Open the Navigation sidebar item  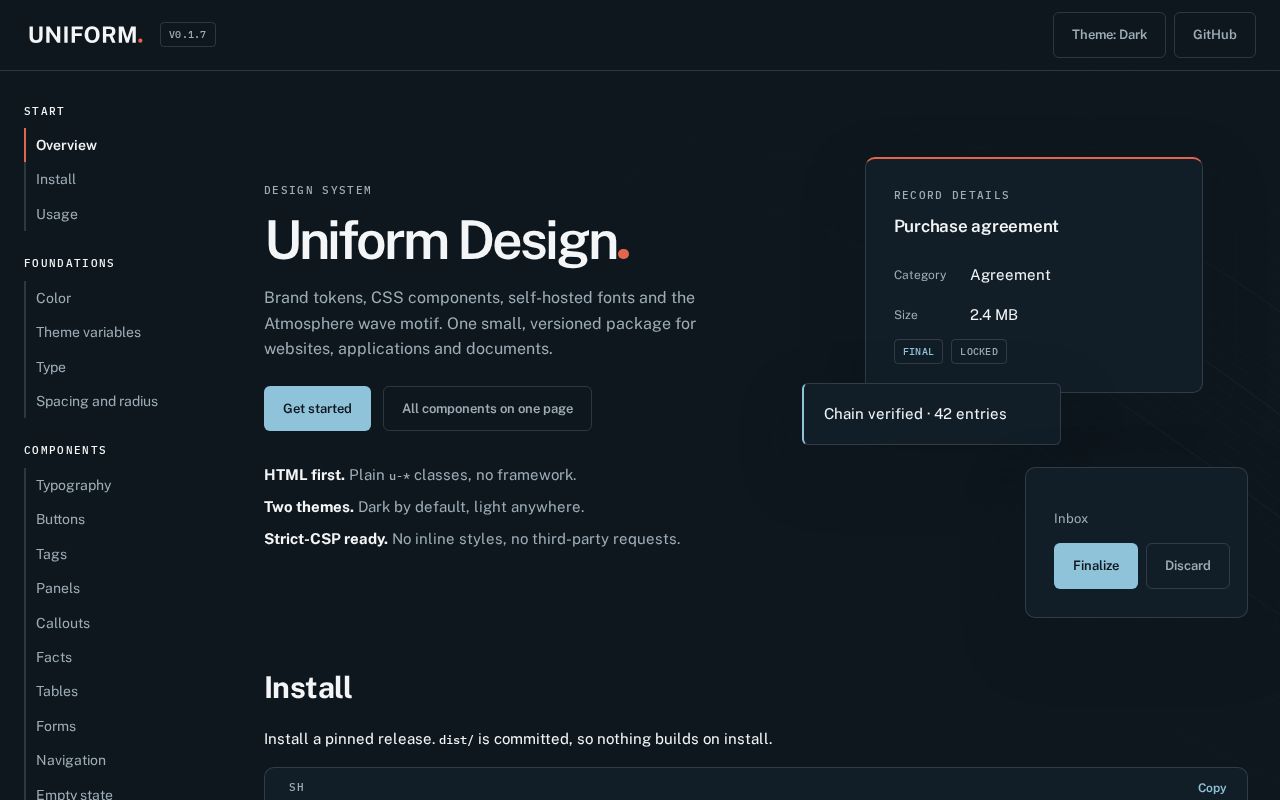pos(71,760)
